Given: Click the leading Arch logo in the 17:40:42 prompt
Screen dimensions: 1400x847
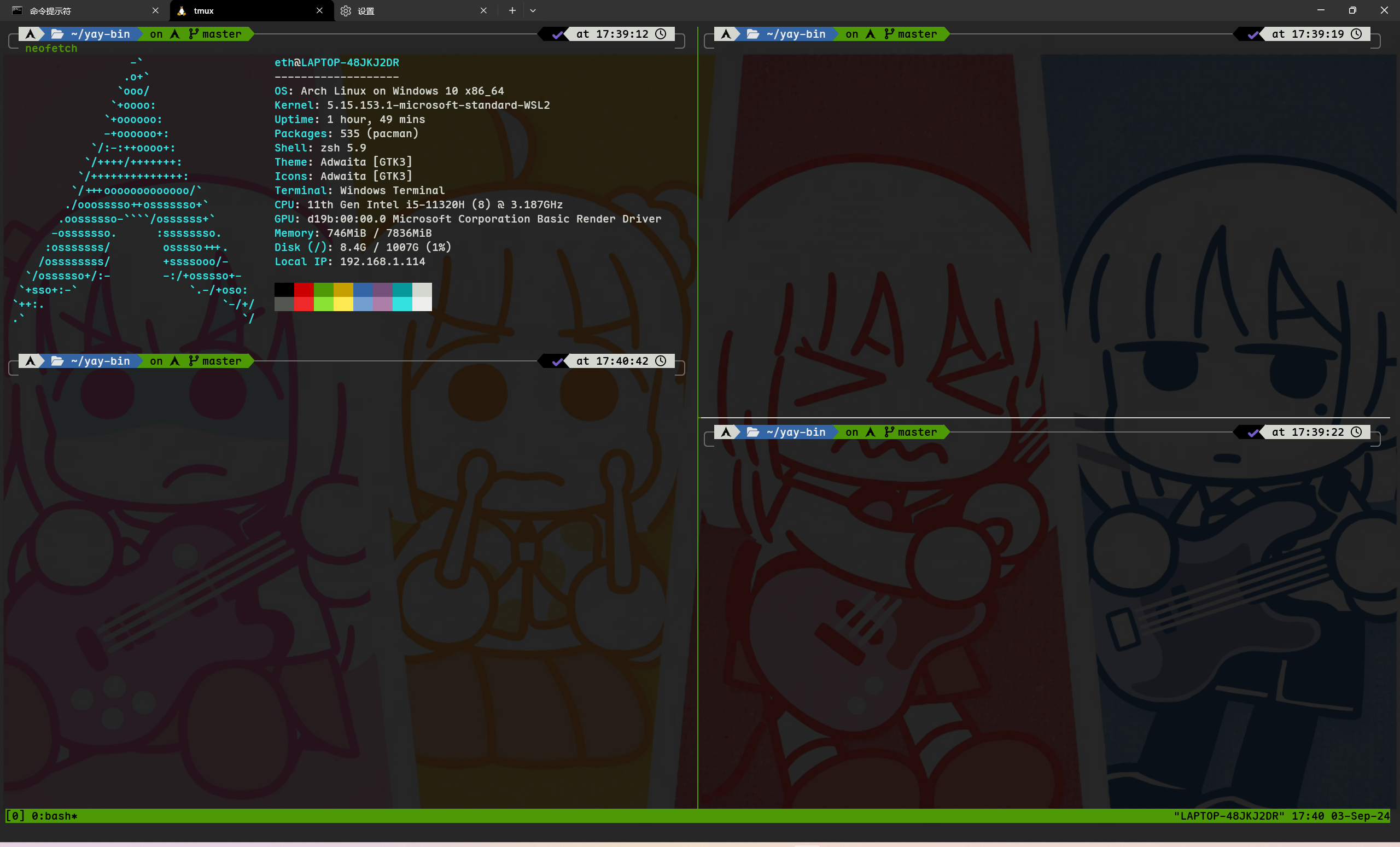Looking at the screenshot, I should pos(31,361).
